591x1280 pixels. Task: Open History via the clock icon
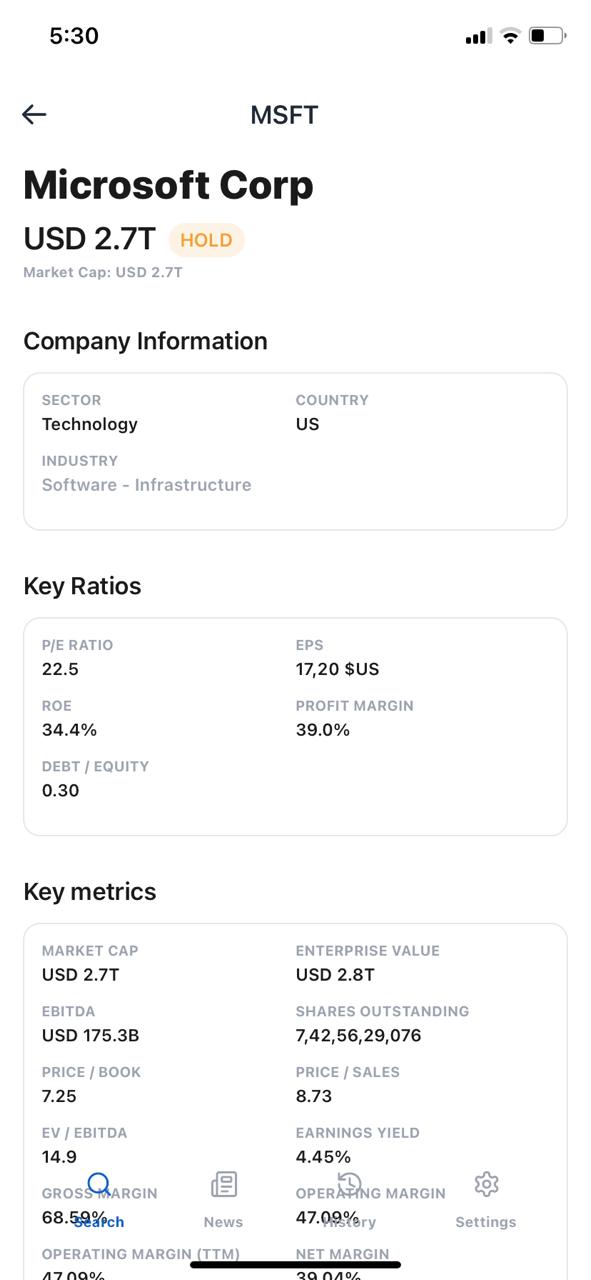(x=350, y=1183)
